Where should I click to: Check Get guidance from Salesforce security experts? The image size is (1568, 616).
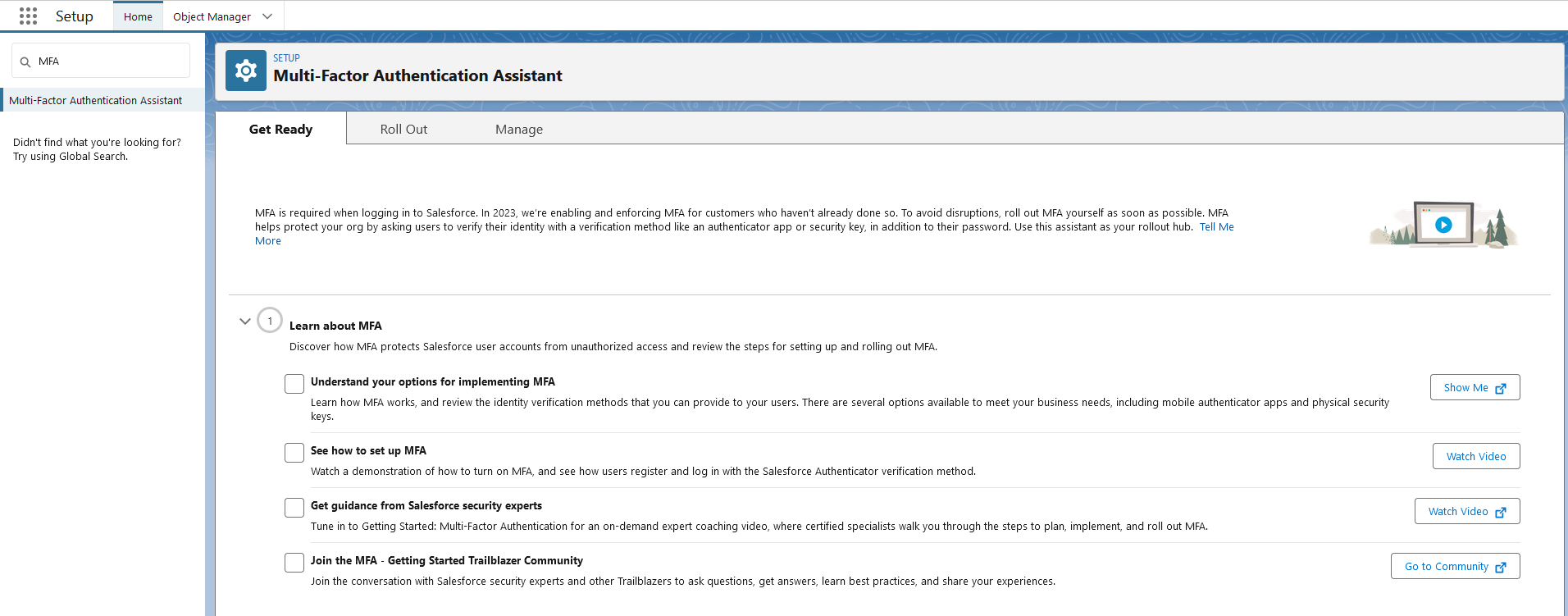coord(294,508)
